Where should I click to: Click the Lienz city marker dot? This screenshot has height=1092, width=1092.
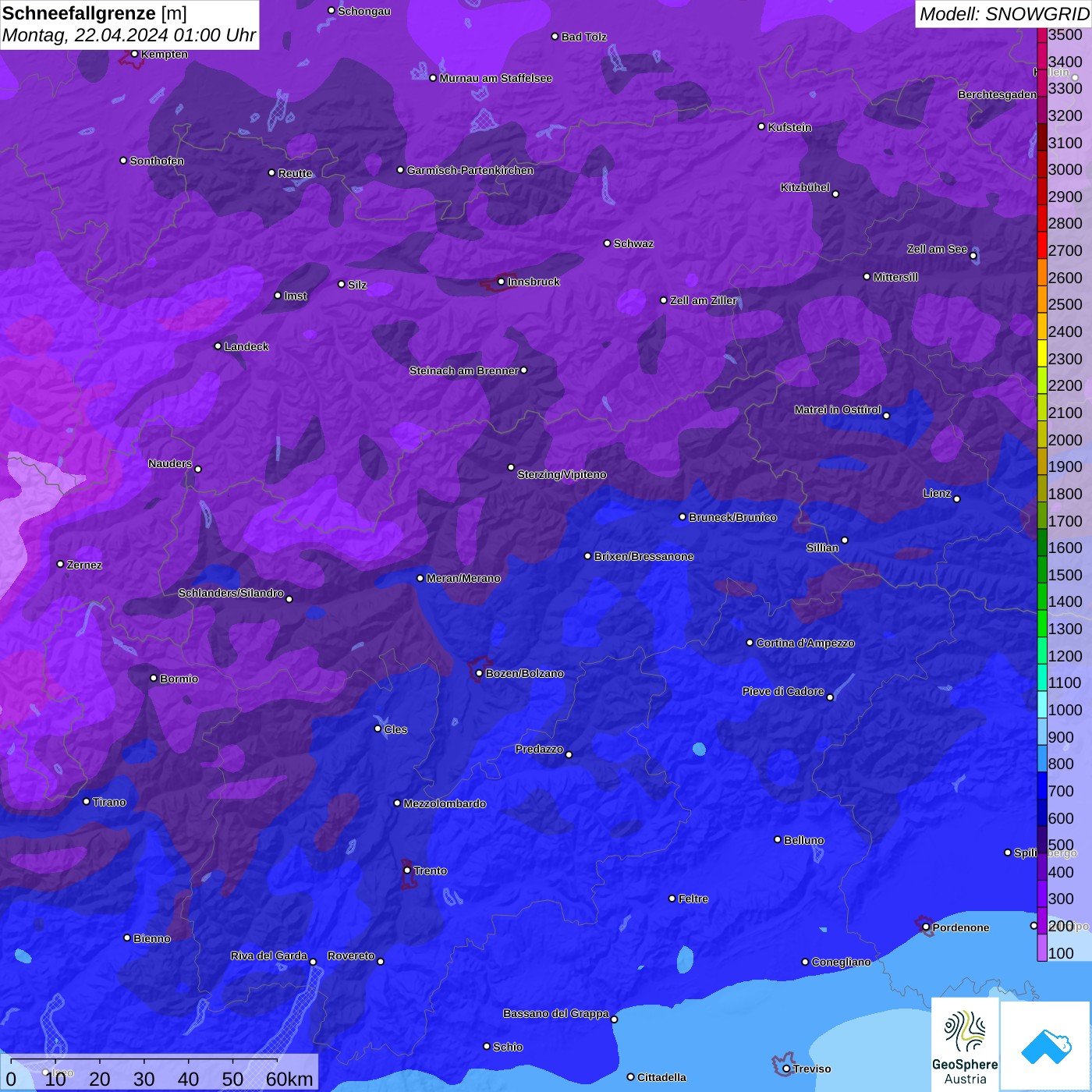(x=957, y=499)
